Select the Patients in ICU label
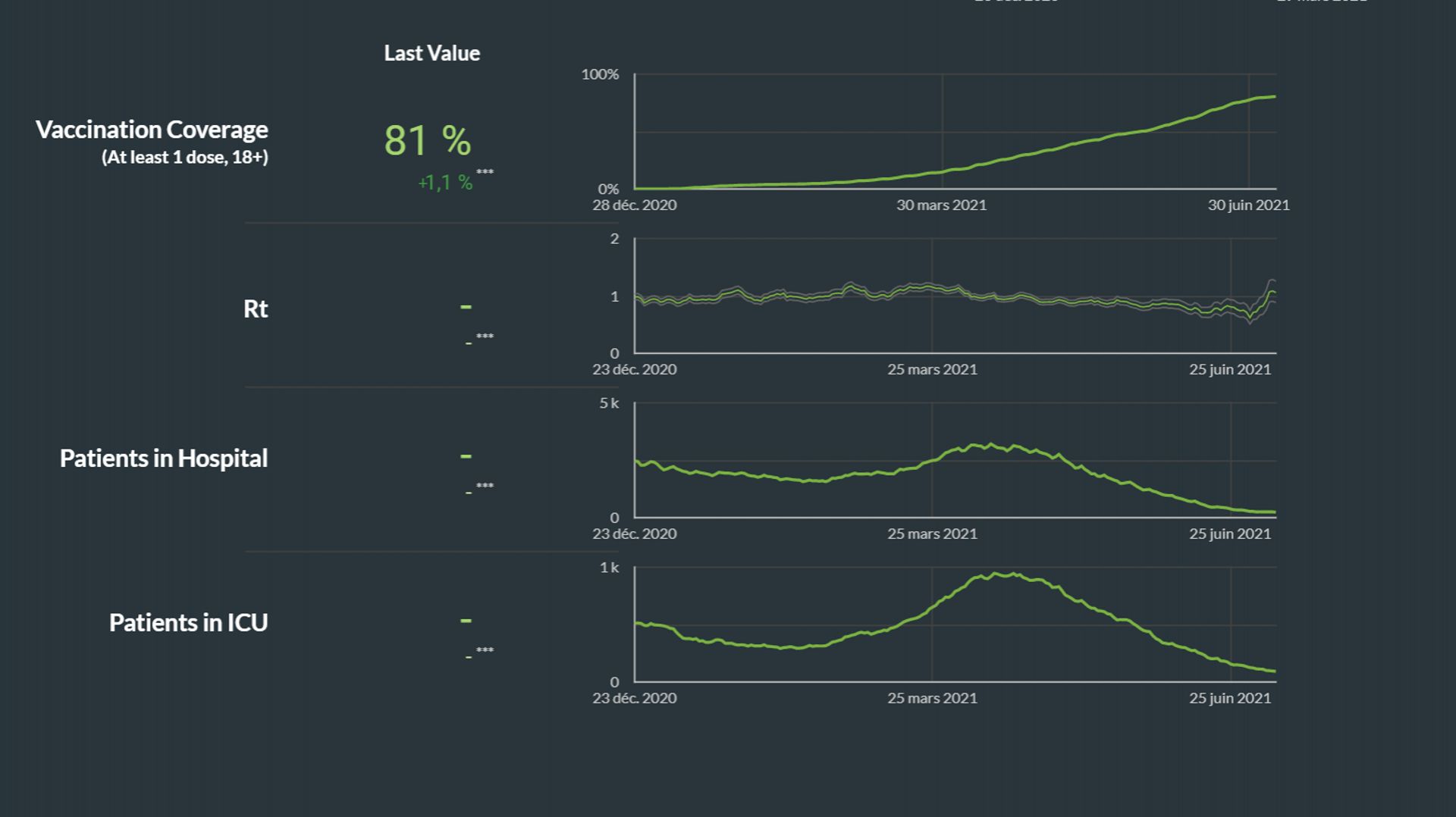The width and height of the screenshot is (1456, 817). point(189,623)
